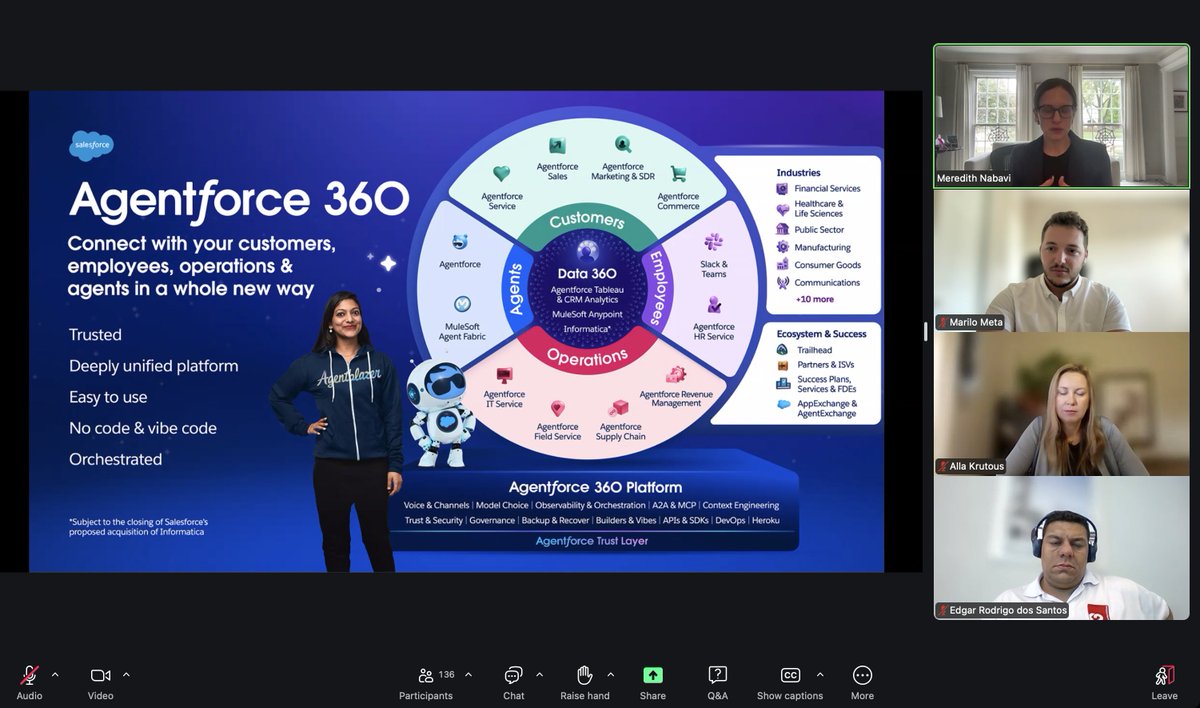Click Marilo Meta muted microphone icon
This screenshot has height=708, width=1200.
[x=943, y=322]
